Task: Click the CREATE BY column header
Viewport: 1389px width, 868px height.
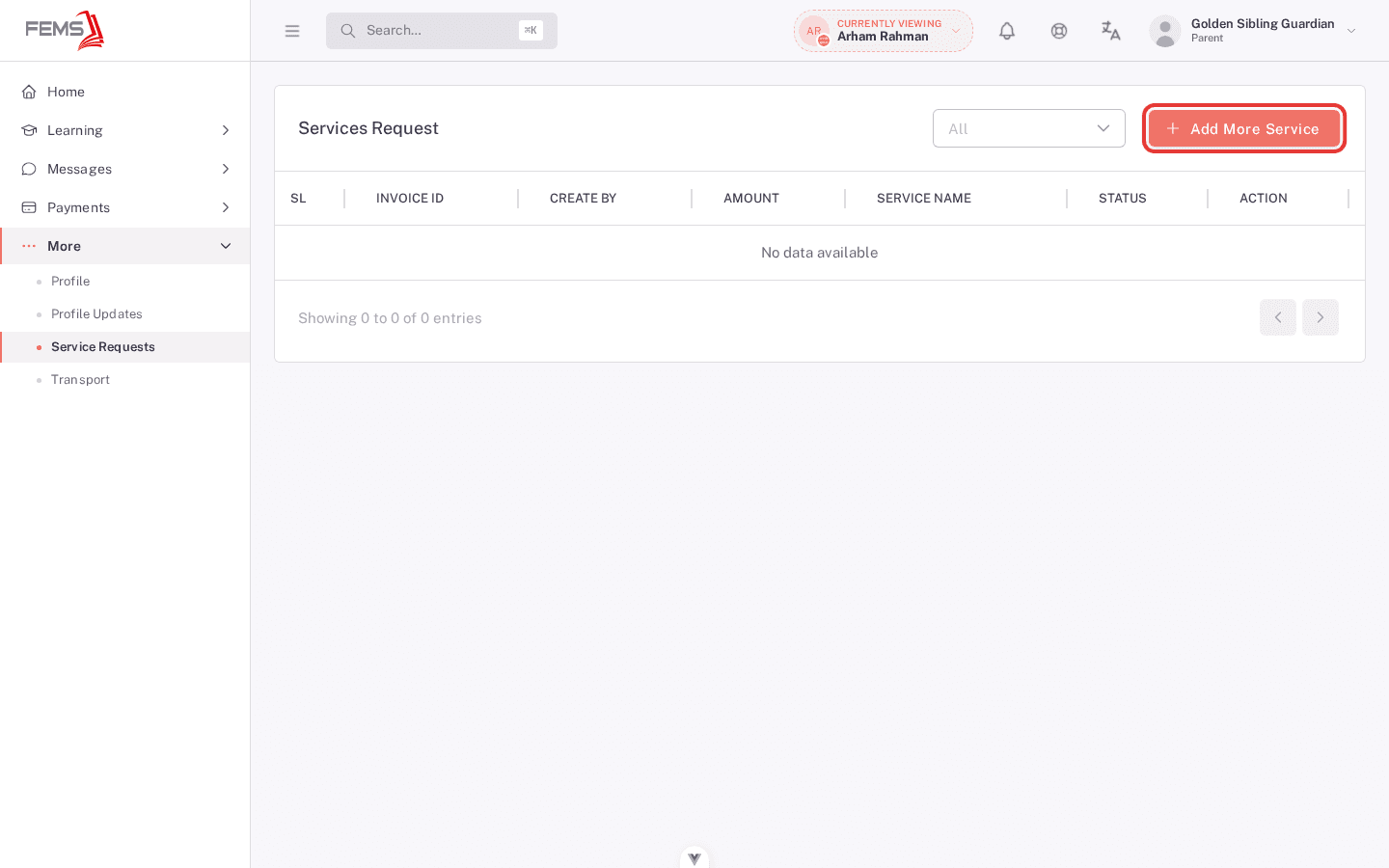Action: click(x=583, y=199)
